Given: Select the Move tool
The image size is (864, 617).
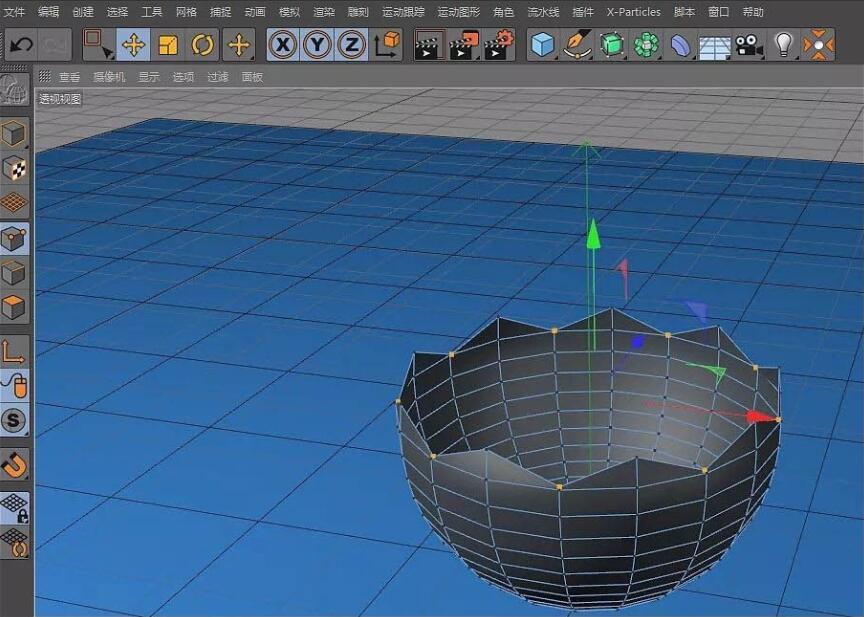Looking at the screenshot, I should (x=133, y=45).
